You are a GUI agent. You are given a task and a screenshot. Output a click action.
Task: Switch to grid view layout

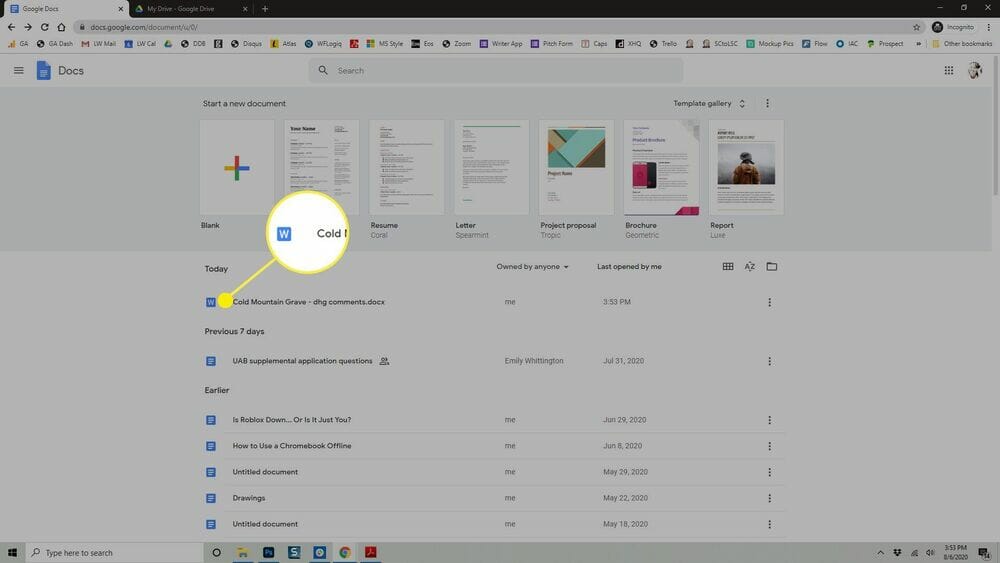click(728, 267)
